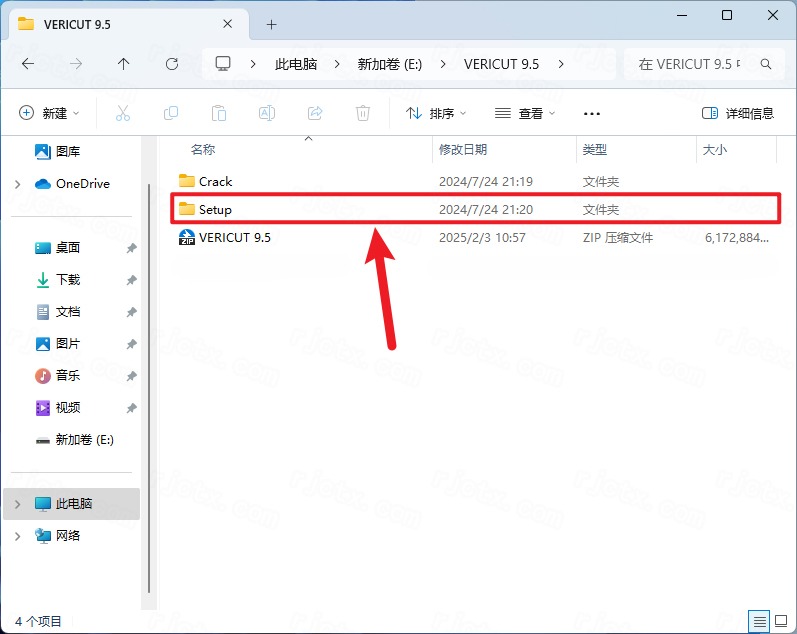Click the computer icon in address bar

(x=223, y=64)
